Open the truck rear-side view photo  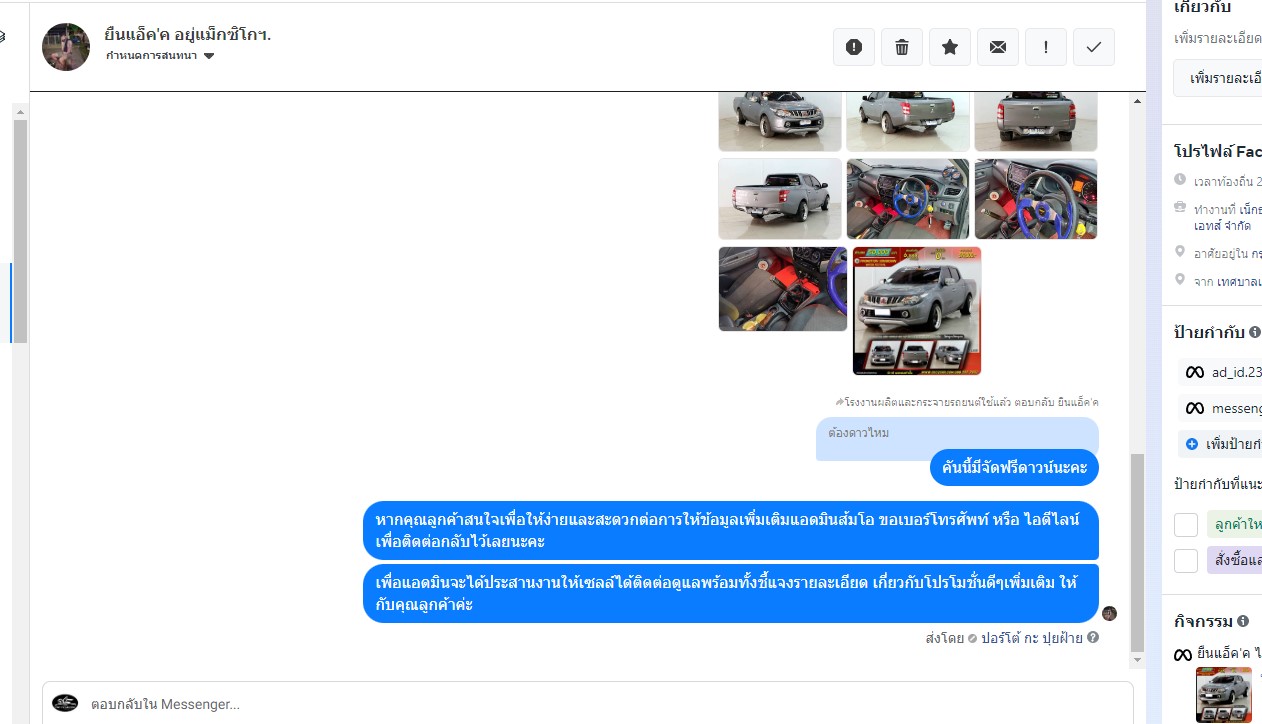[x=780, y=199]
